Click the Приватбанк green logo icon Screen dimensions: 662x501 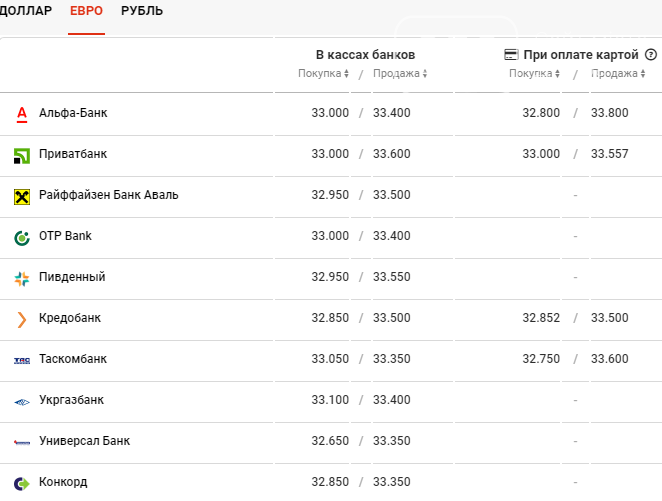click(x=22, y=156)
